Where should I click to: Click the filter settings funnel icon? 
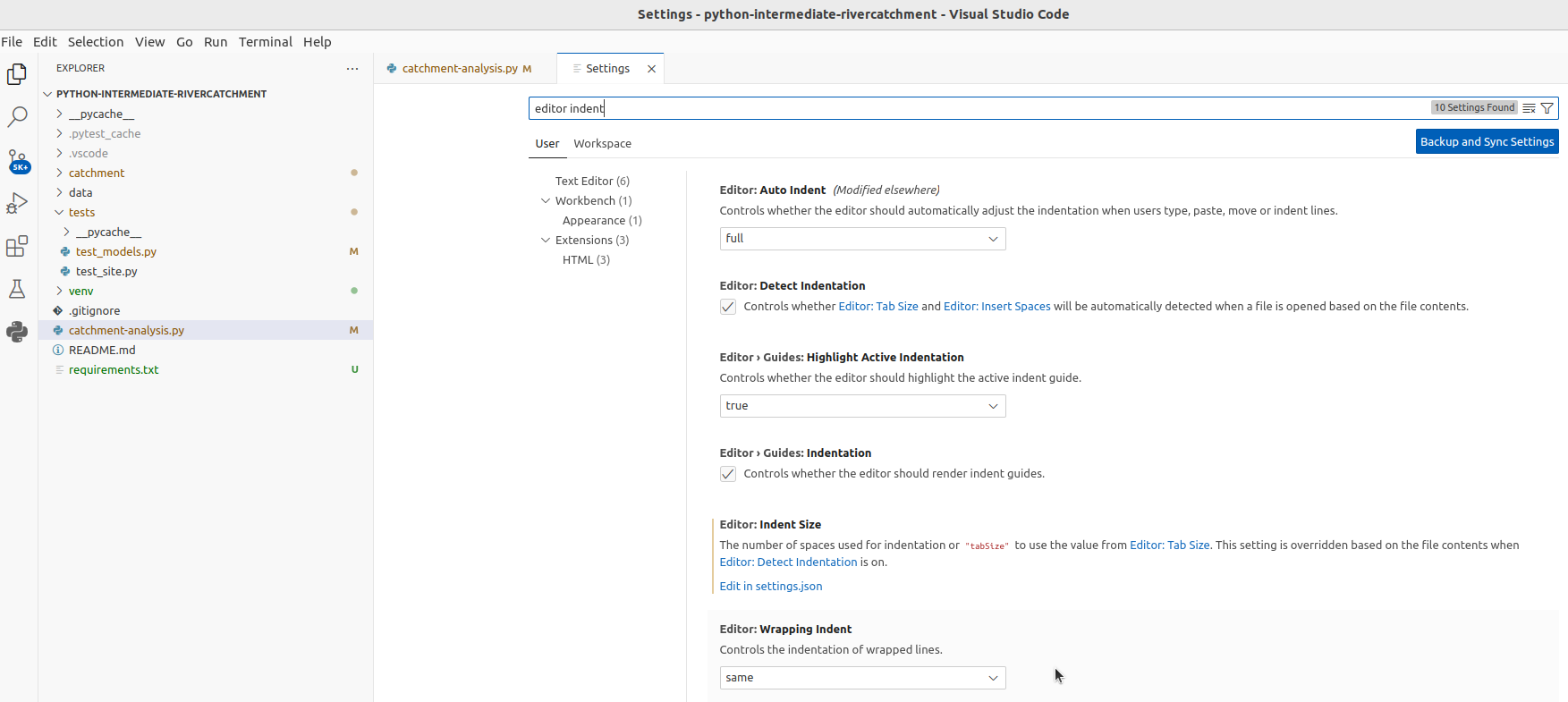click(x=1547, y=108)
